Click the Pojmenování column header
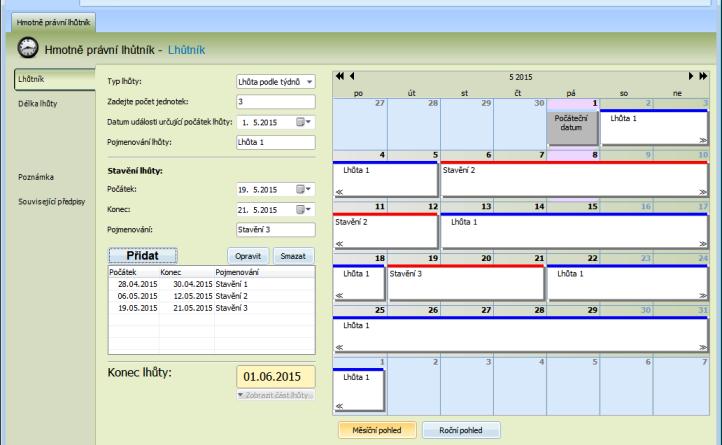 265,272
